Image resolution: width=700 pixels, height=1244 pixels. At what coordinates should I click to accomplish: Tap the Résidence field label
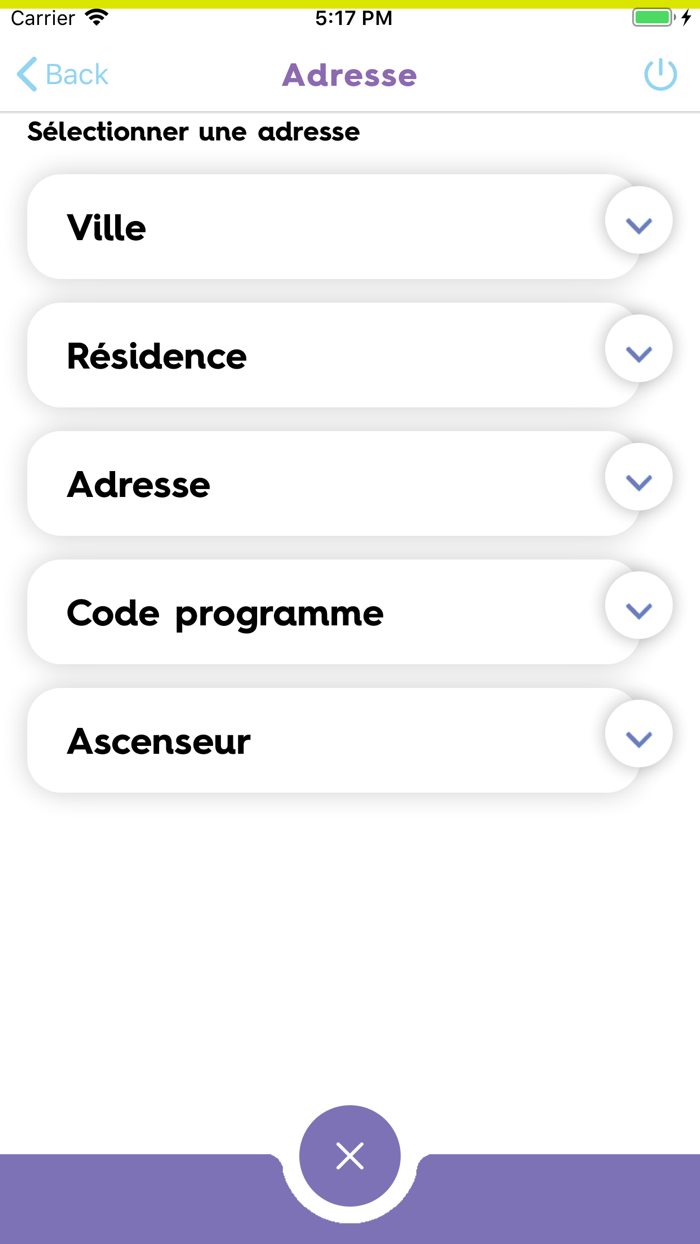coord(156,356)
